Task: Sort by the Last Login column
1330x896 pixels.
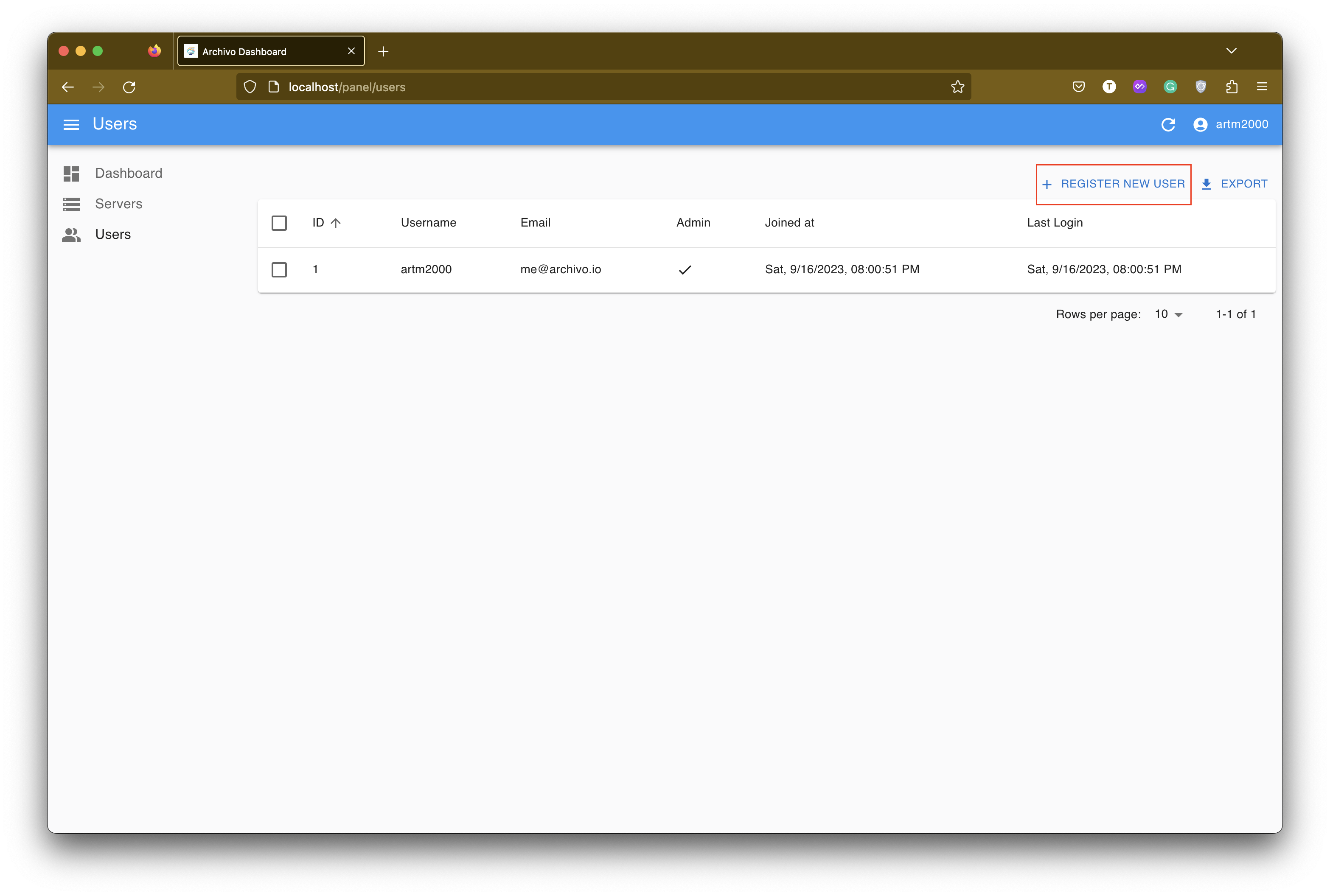Action: click(x=1055, y=223)
